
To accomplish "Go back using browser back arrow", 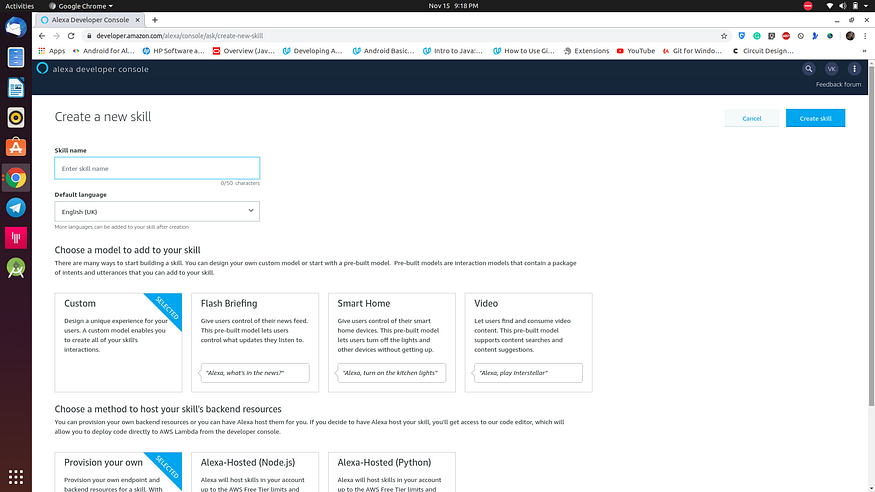I will pyautogui.click(x=42, y=36).
